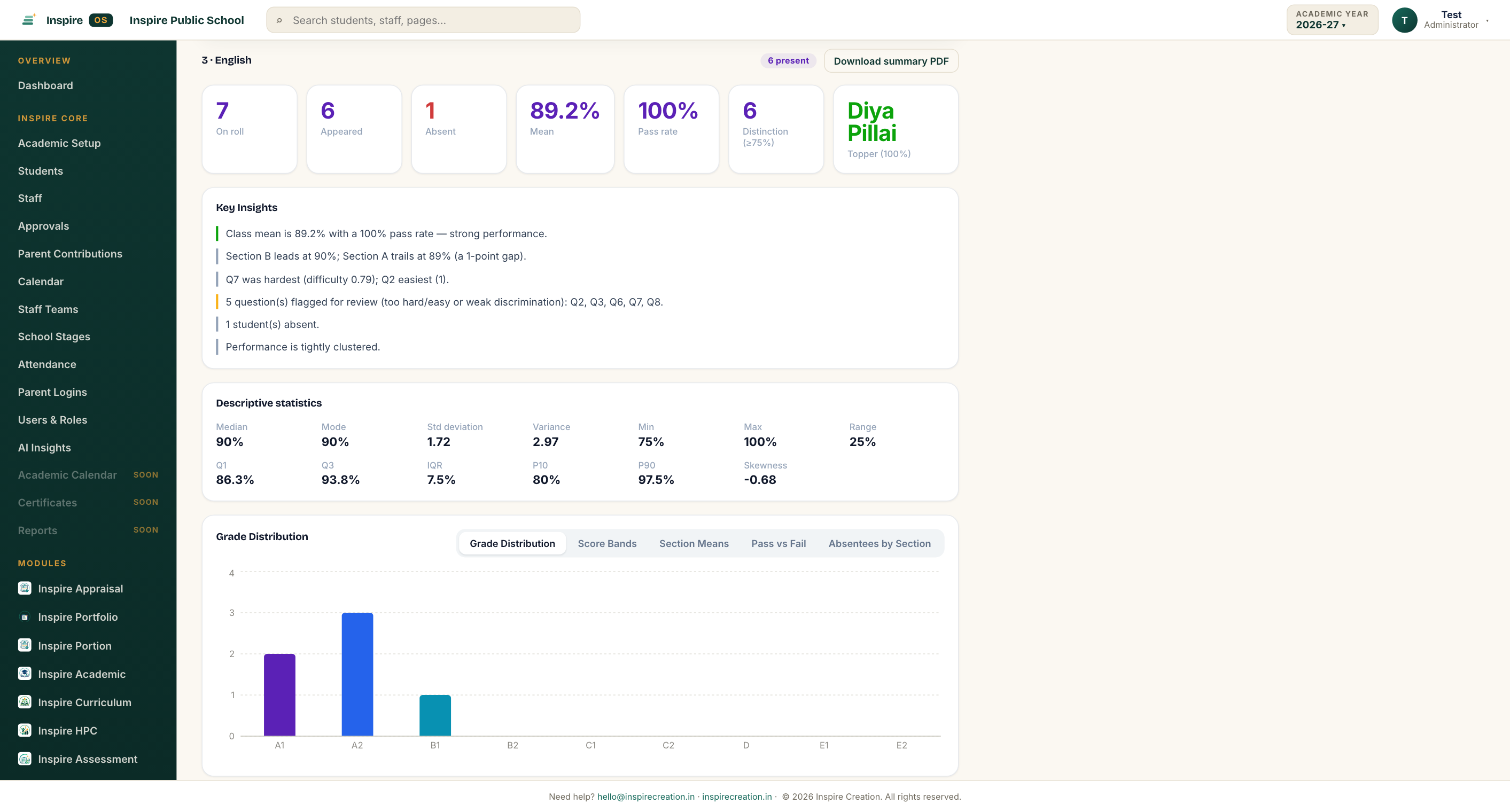This screenshot has width=1510, height=812.
Task: Switch to the Pass vs Fail tab
Action: (x=778, y=543)
